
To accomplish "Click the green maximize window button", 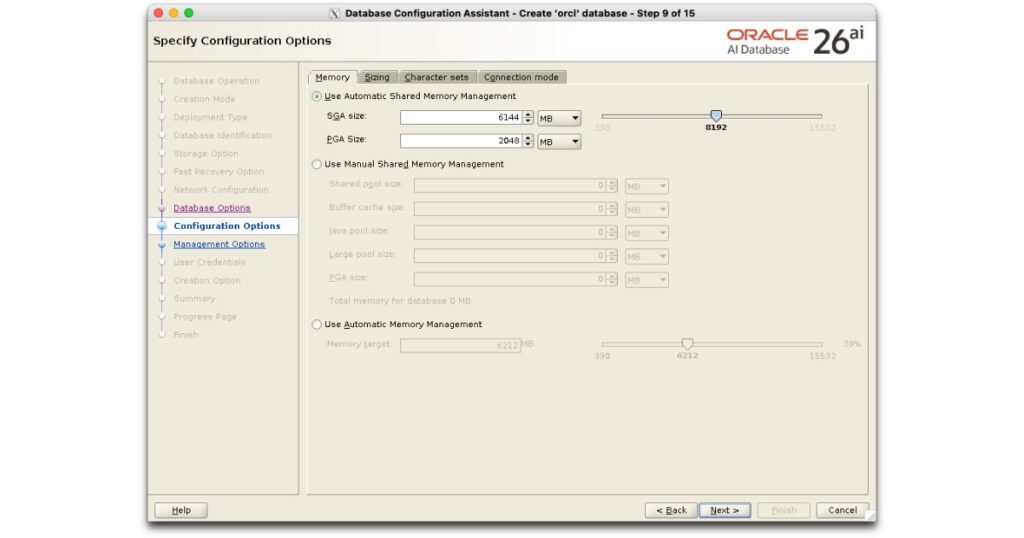I will 189,13.
